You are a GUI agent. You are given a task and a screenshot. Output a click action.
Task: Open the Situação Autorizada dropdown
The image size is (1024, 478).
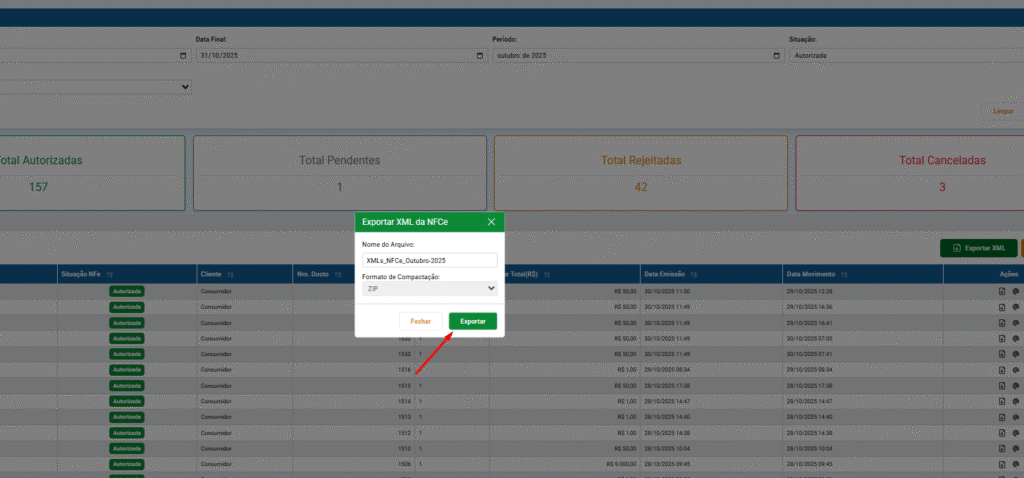point(906,56)
